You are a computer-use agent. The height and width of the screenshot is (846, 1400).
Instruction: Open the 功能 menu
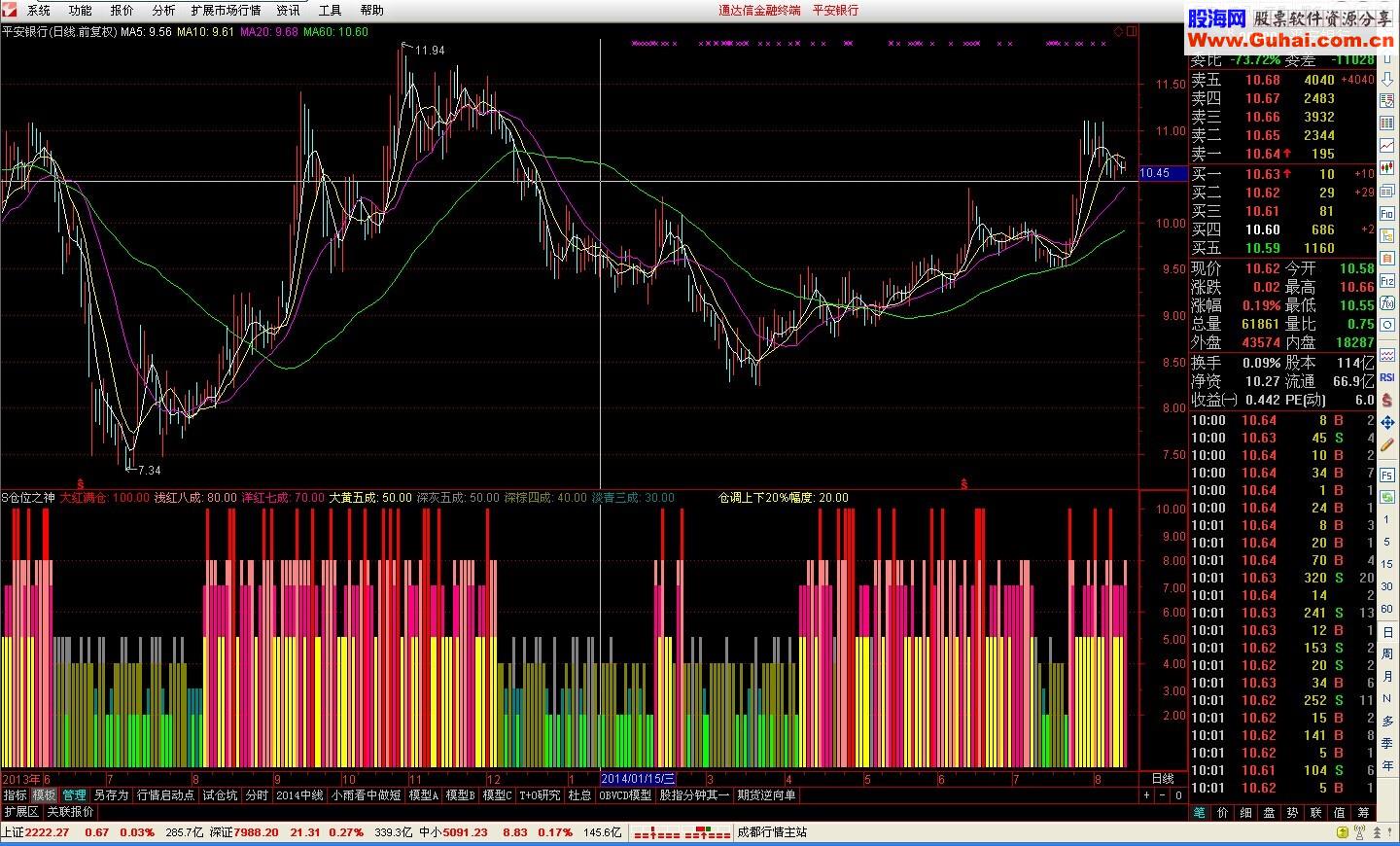click(80, 10)
